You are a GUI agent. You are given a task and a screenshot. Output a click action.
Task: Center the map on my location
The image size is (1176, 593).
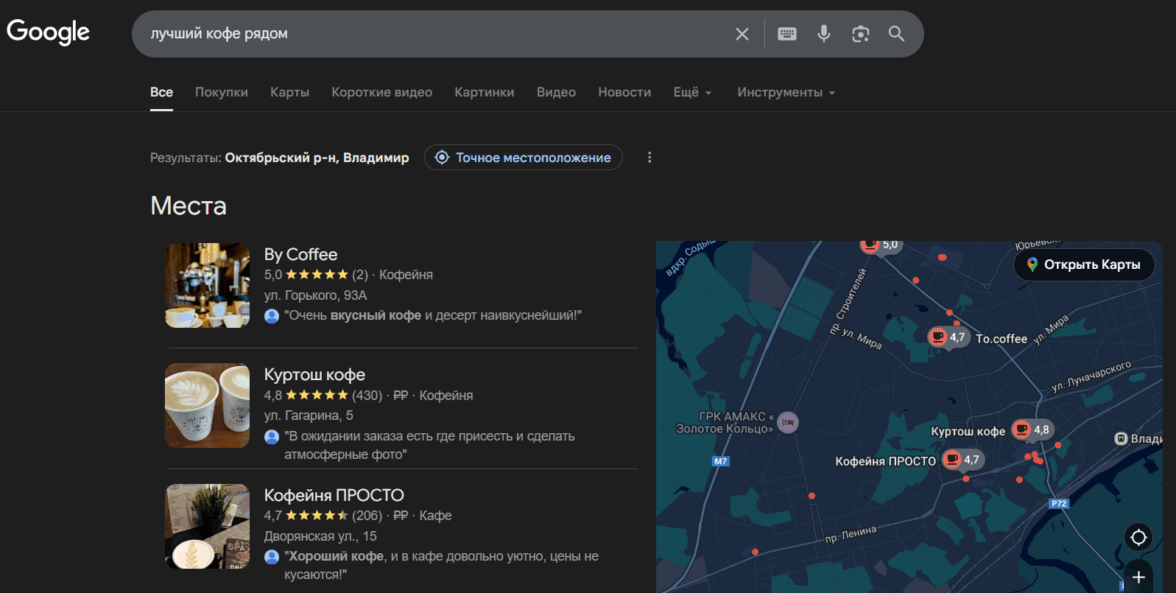[1138, 537]
